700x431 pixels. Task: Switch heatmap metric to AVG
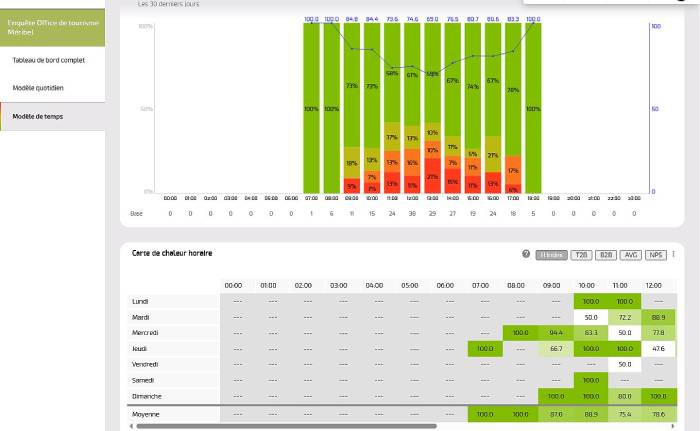tap(631, 254)
